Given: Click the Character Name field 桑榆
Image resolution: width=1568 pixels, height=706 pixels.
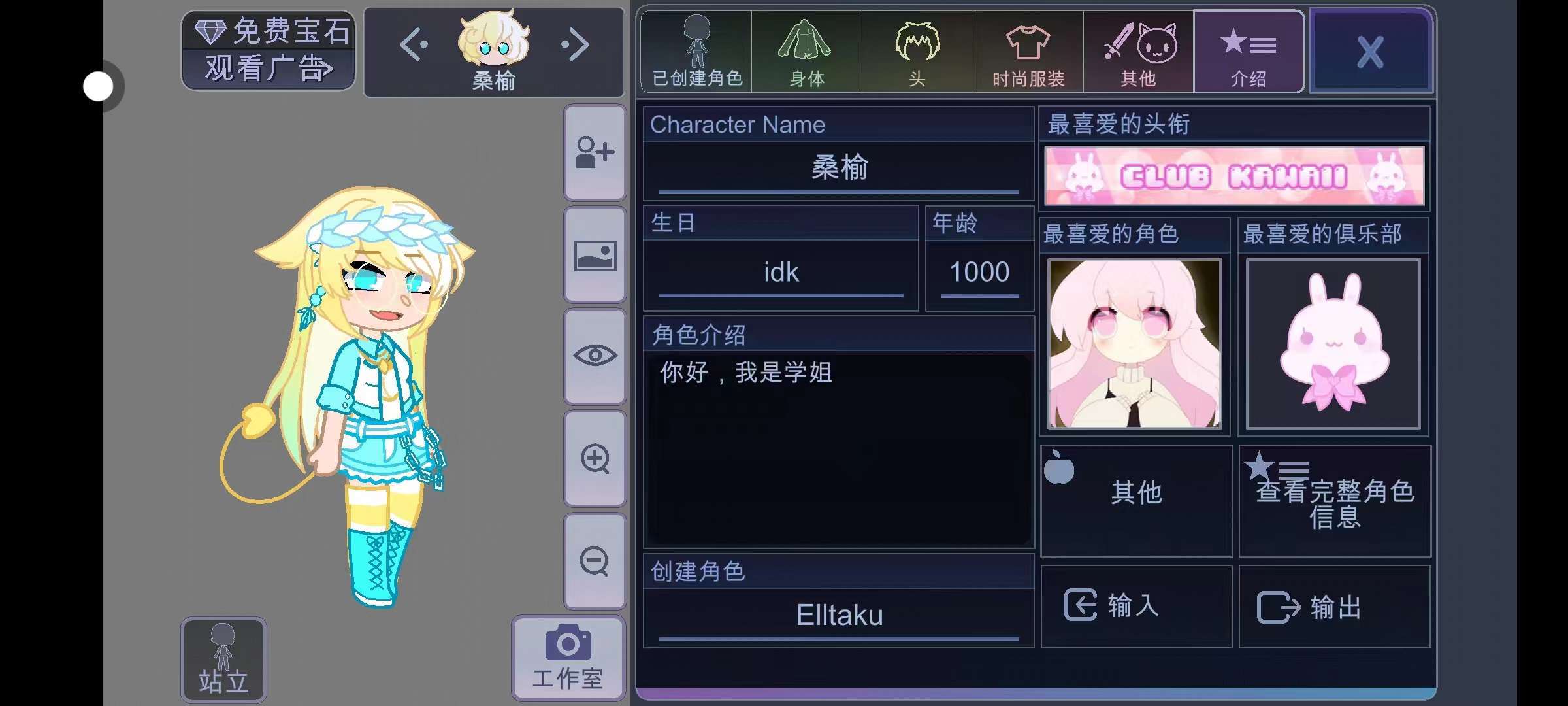Looking at the screenshot, I should (839, 169).
